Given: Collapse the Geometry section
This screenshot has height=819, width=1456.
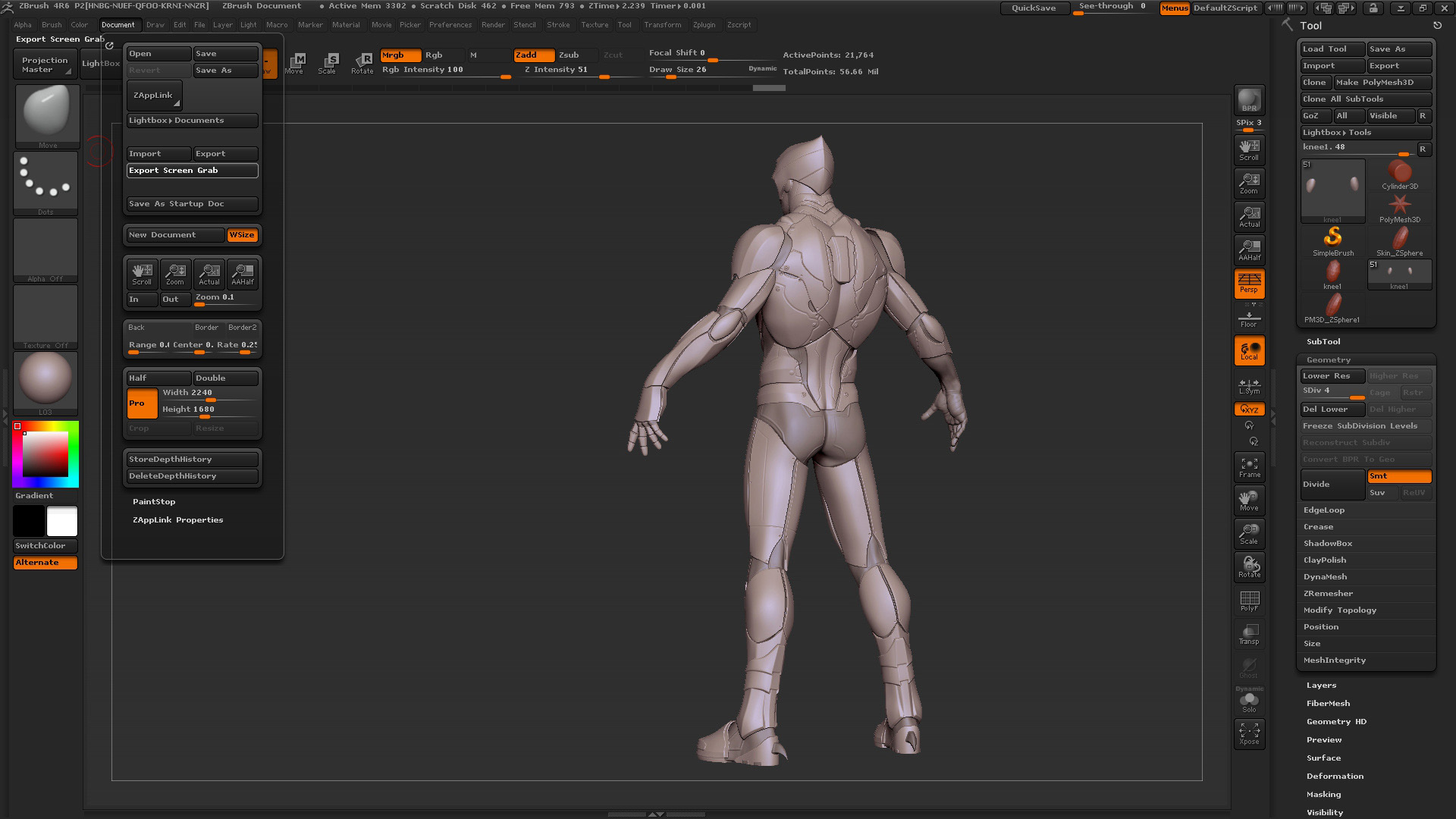Looking at the screenshot, I should [x=1329, y=360].
